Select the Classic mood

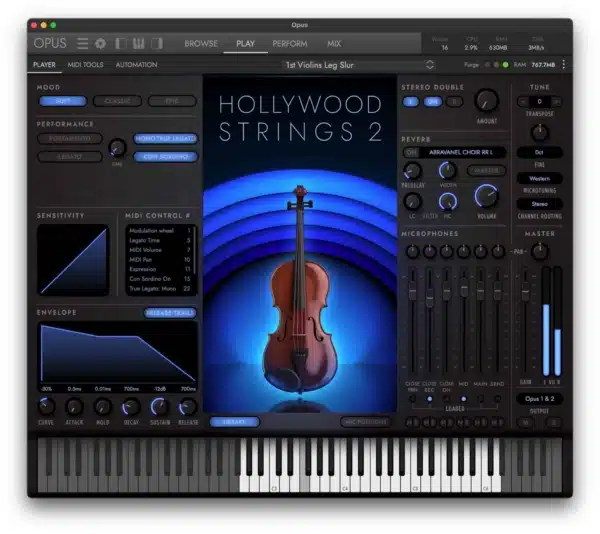(x=117, y=101)
